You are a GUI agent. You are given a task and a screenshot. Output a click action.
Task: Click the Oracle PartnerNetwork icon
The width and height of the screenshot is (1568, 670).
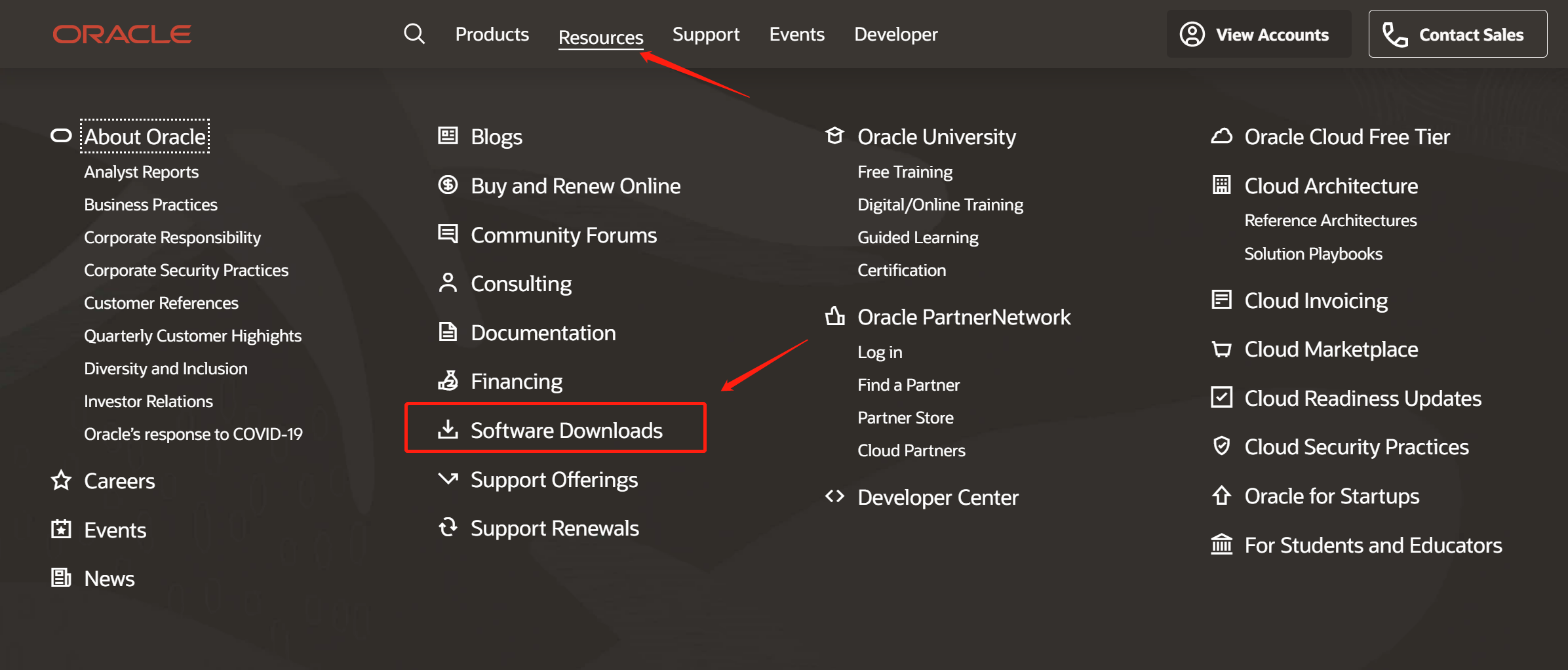point(834,316)
